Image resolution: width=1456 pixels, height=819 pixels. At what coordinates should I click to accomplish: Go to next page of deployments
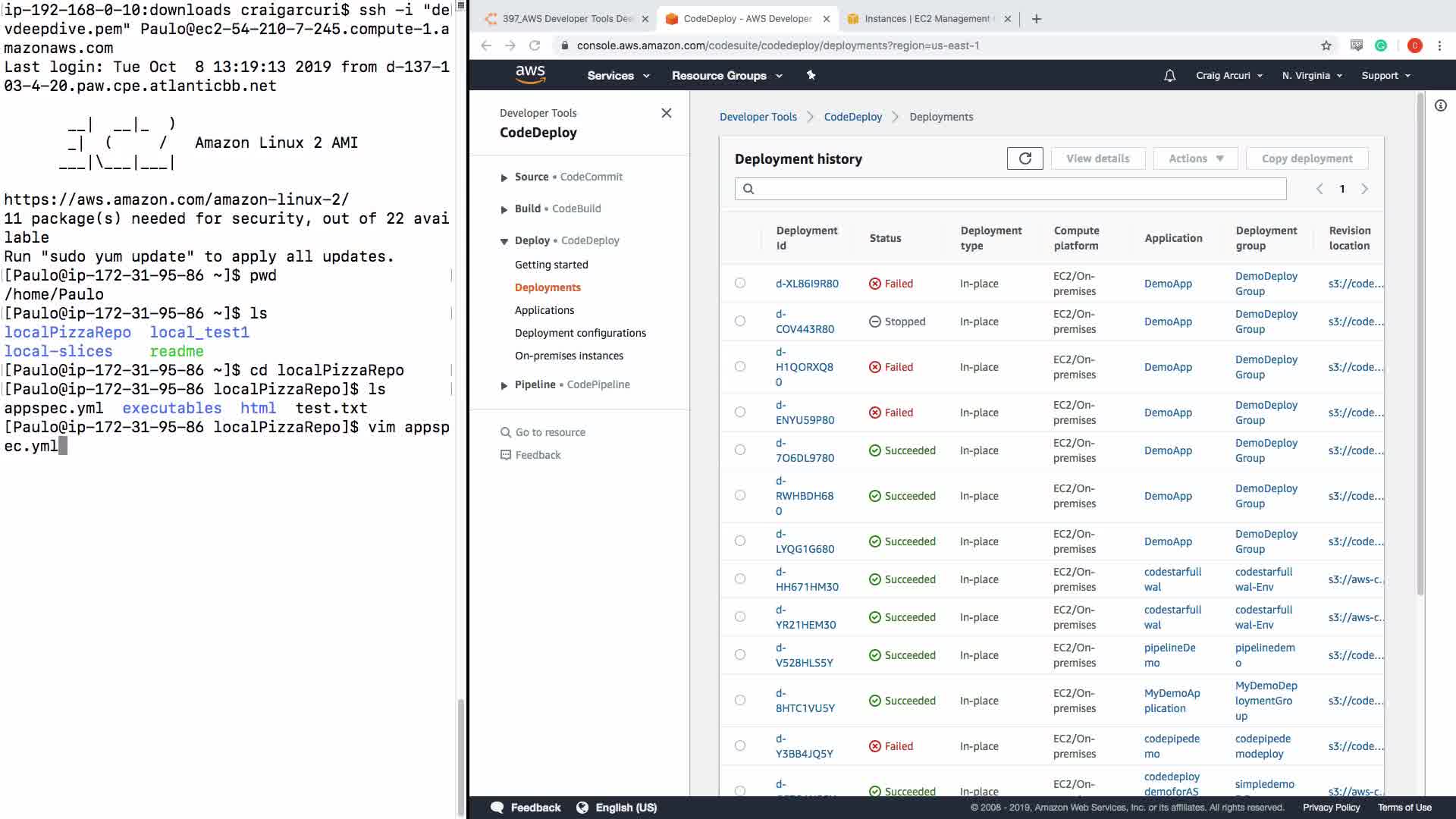click(1364, 189)
